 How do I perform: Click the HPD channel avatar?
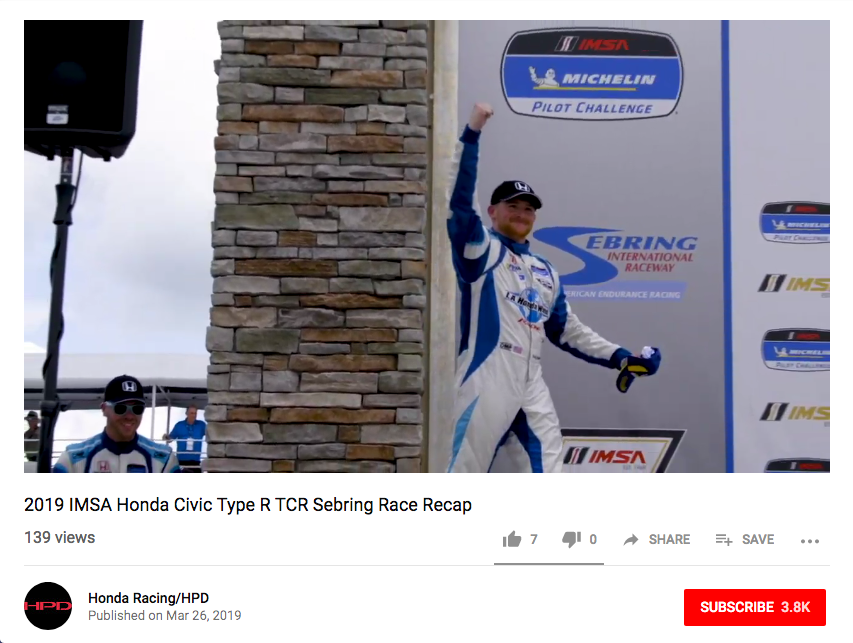(48, 606)
